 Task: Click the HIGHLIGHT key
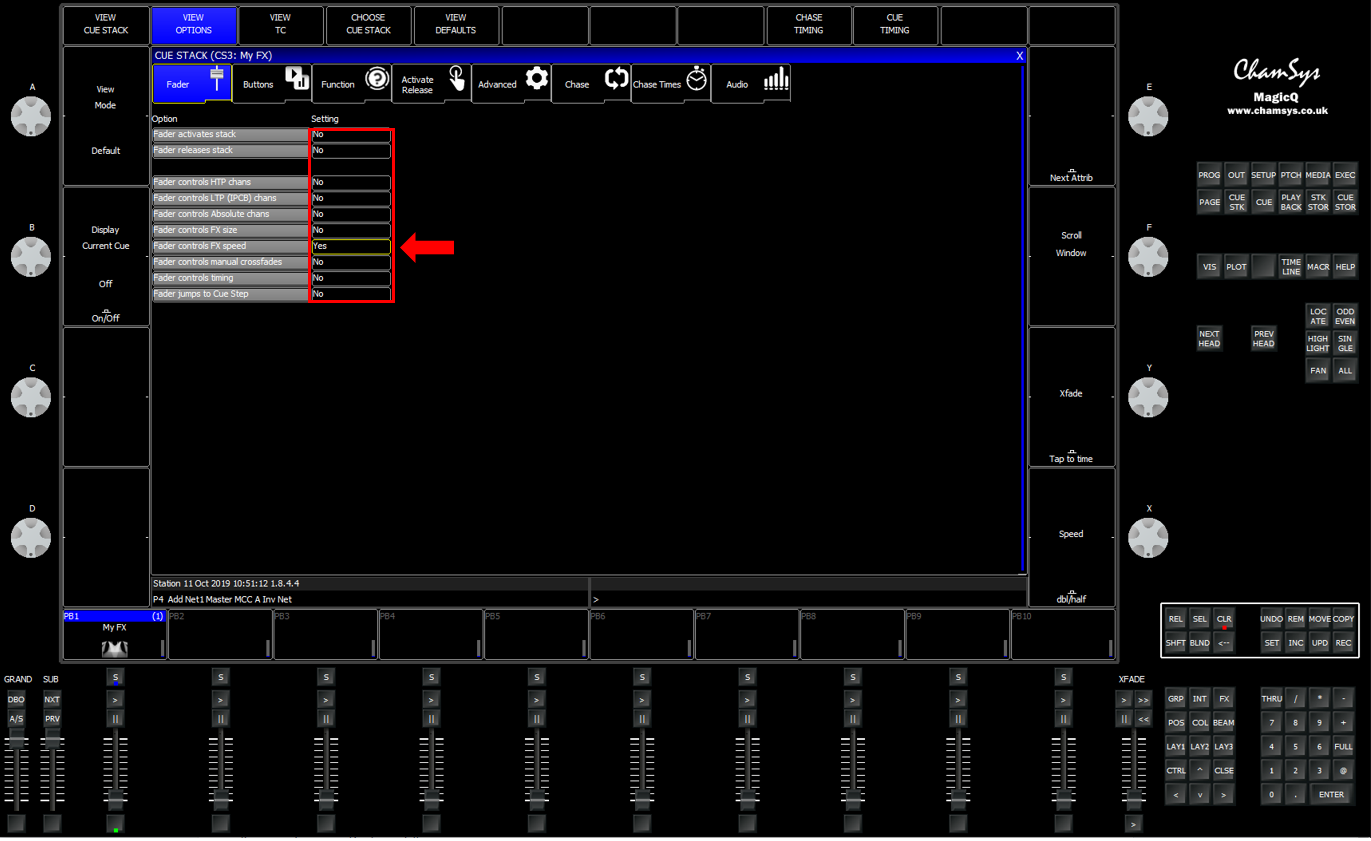click(1318, 343)
